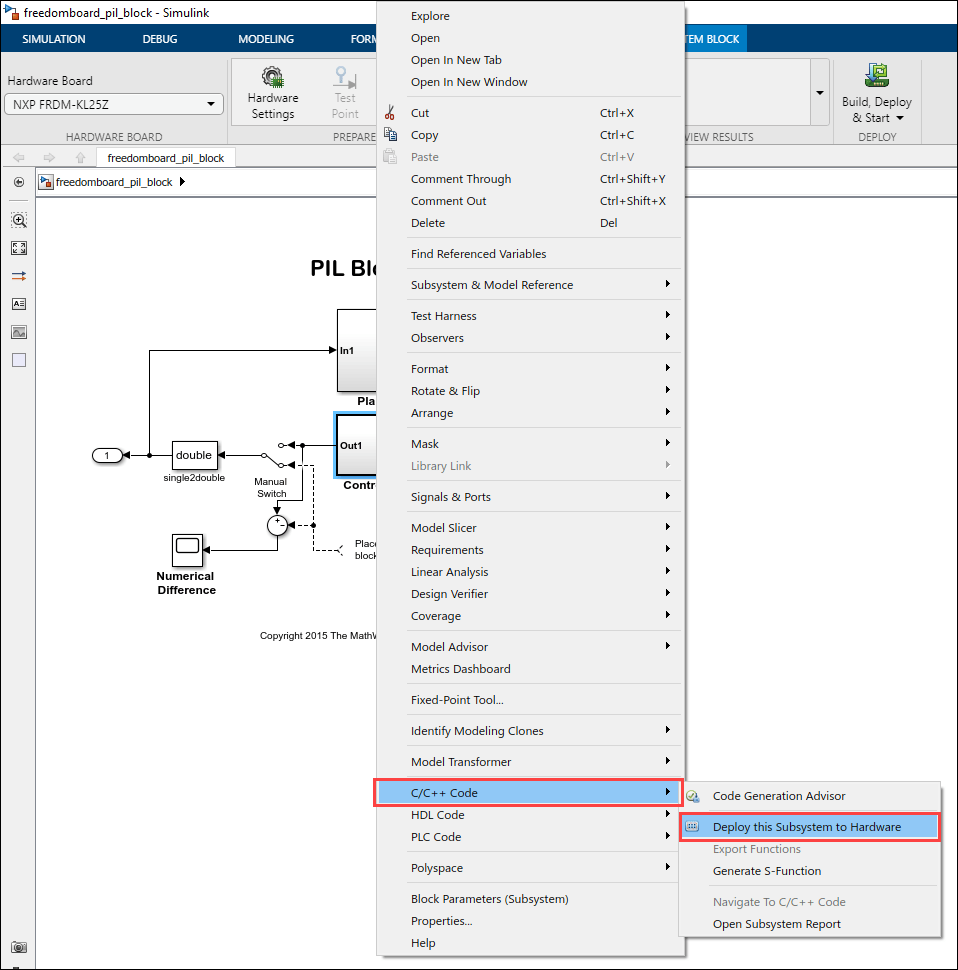This screenshot has width=958, height=970.
Task: Click Help in context menu
Action: [423, 943]
